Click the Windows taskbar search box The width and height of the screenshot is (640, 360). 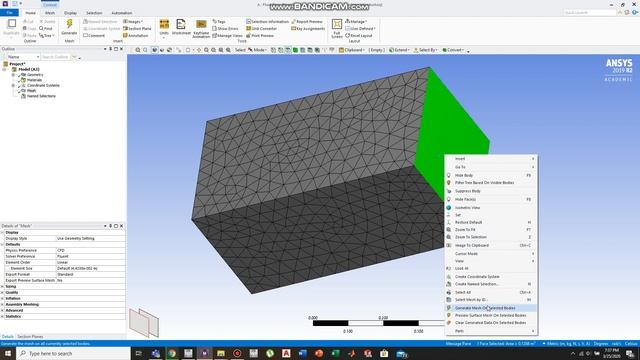(x=73, y=353)
